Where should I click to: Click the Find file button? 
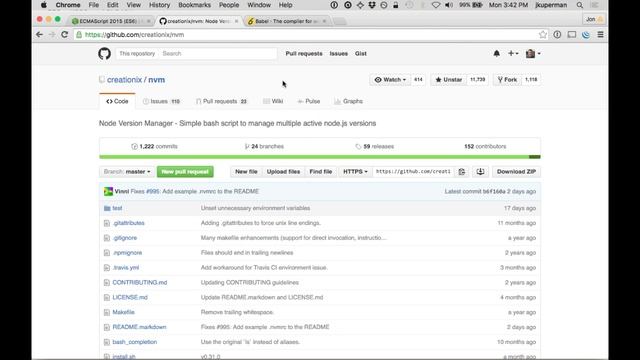click(x=321, y=172)
